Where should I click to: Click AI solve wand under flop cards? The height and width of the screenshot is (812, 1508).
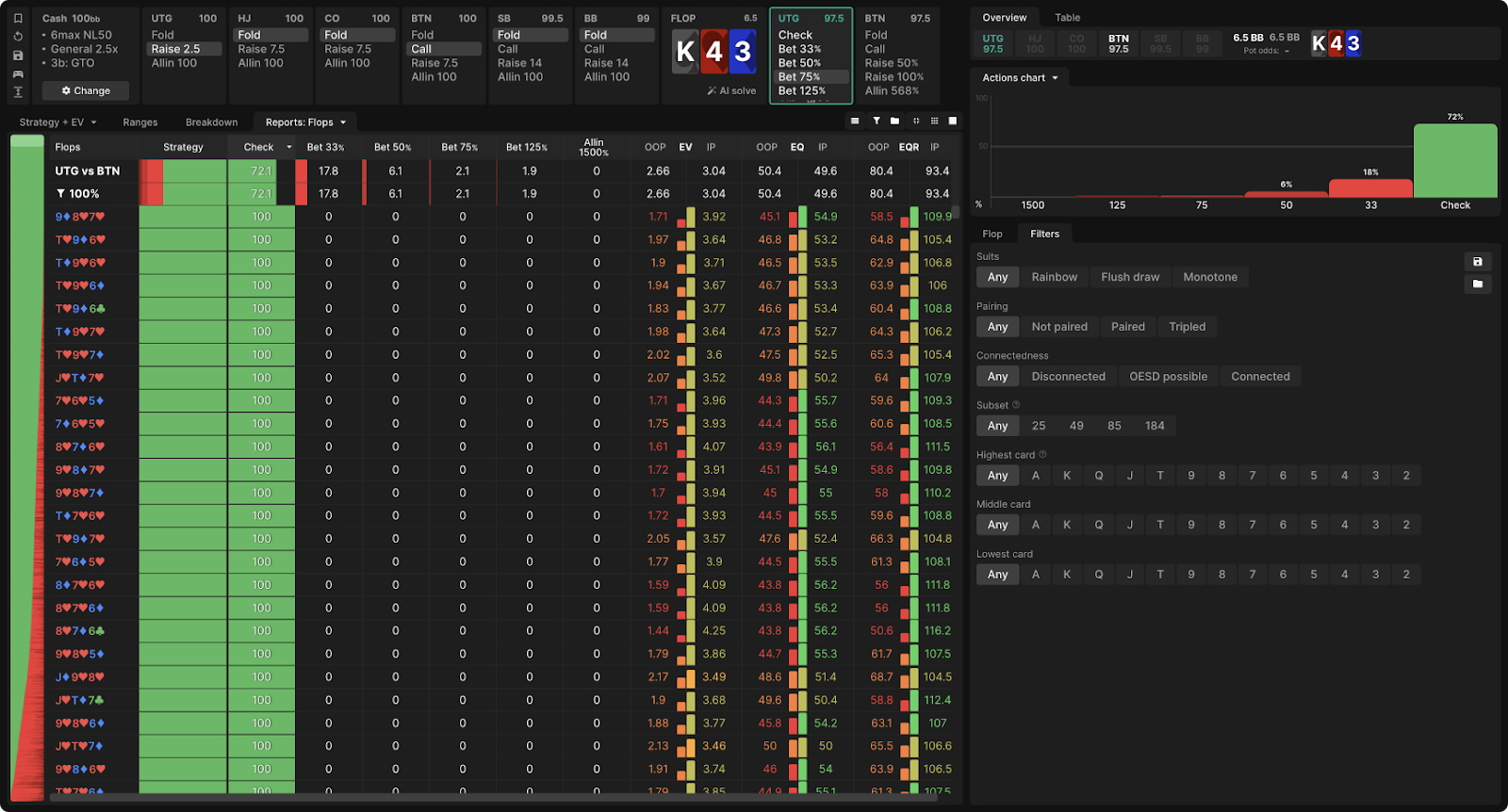click(x=731, y=91)
